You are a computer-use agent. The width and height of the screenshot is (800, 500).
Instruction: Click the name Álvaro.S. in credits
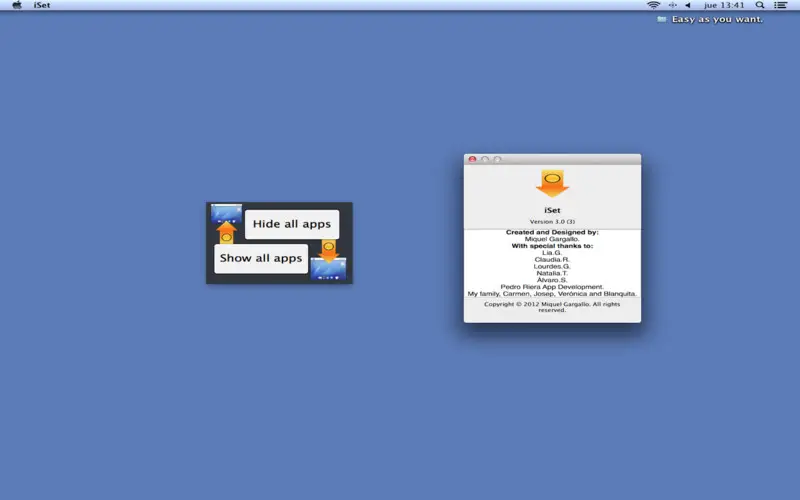pyautogui.click(x=552, y=280)
